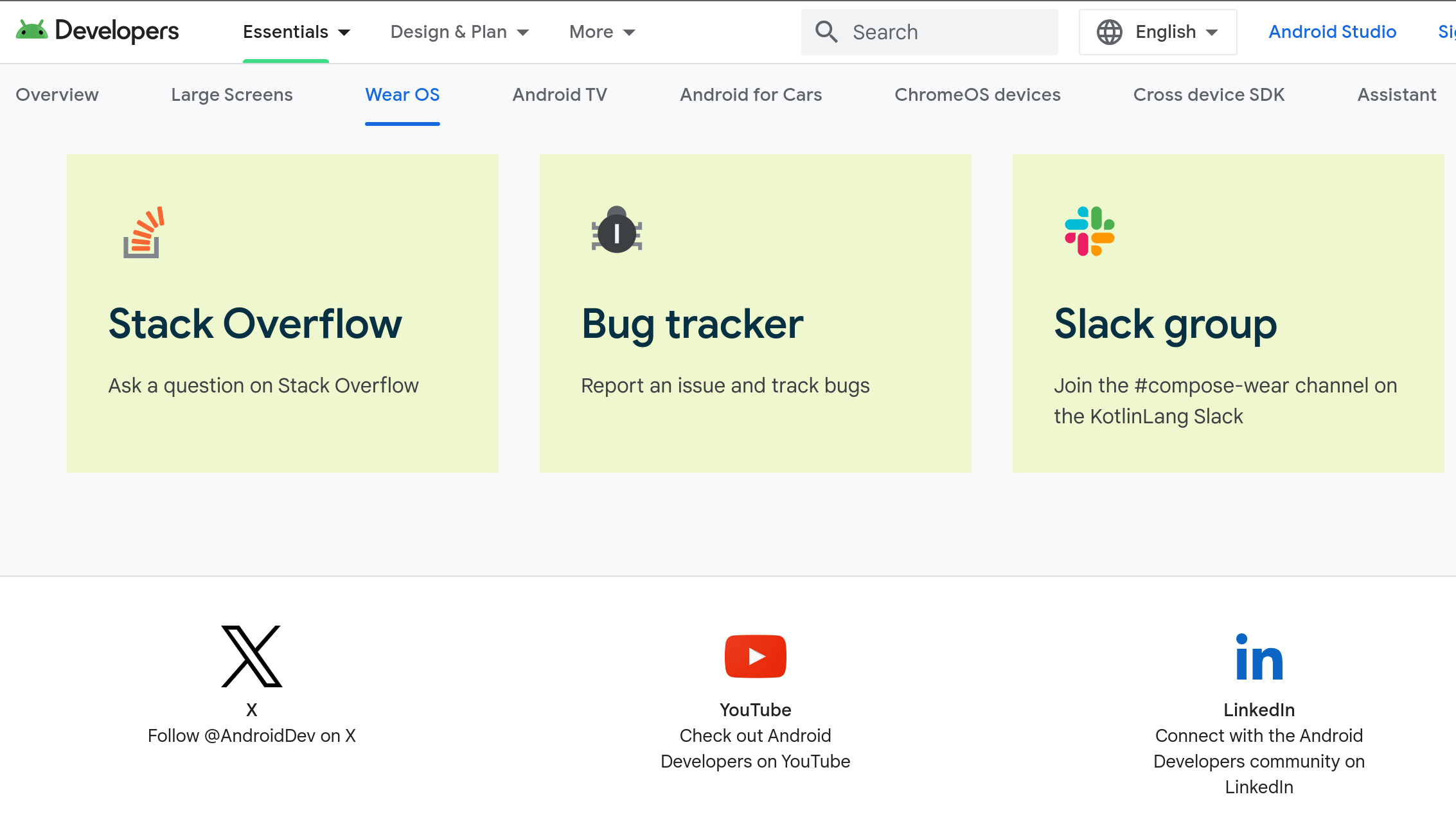Click the YouTube play logo
This screenshot has height=835, width=1456.
756,656
